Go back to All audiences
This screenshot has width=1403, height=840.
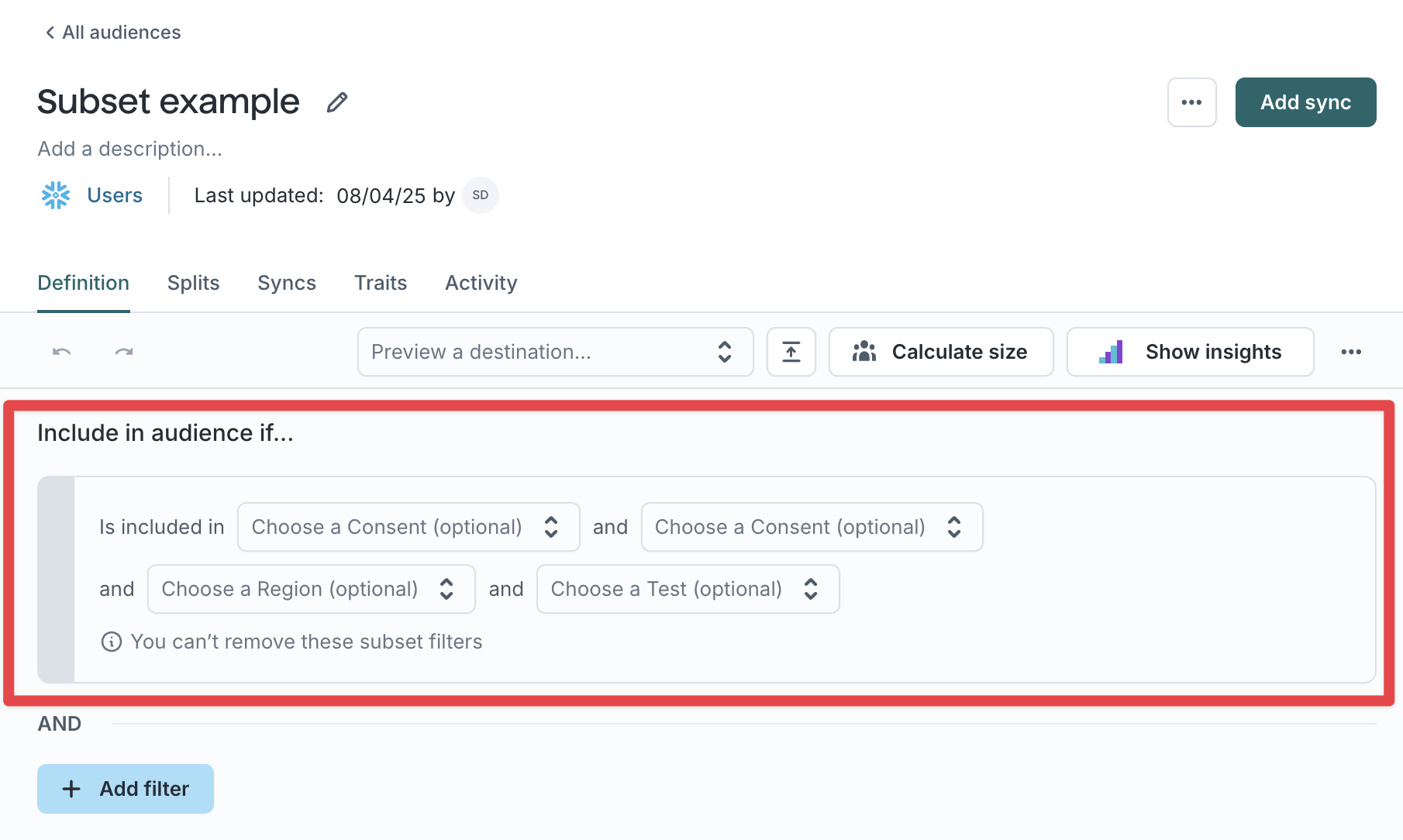[113, 33]
